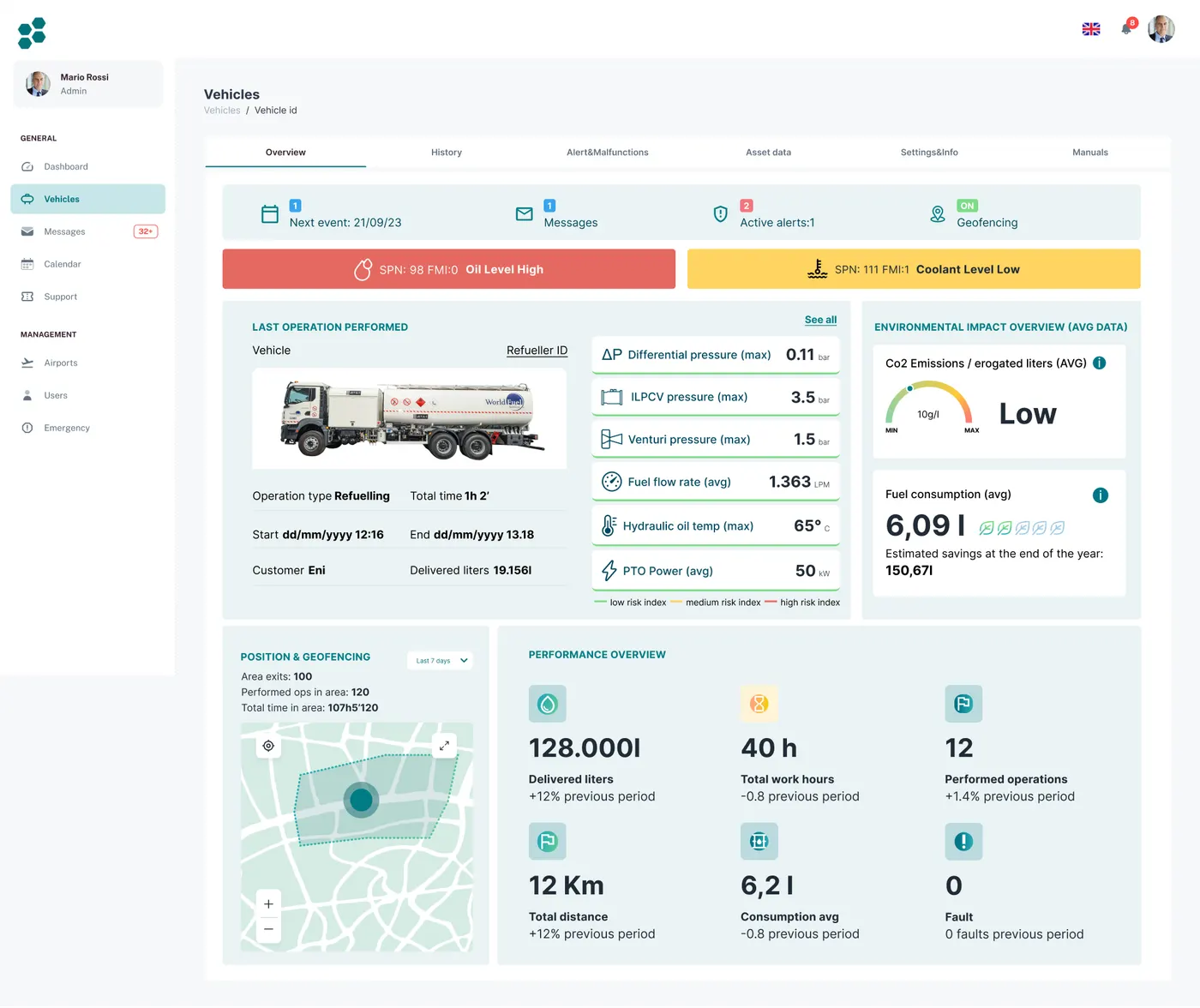Image resolution: width=1200 pixels, height=1008 pixels.
Task: Click the Total work hours hourglass icon
Action: 759,704
